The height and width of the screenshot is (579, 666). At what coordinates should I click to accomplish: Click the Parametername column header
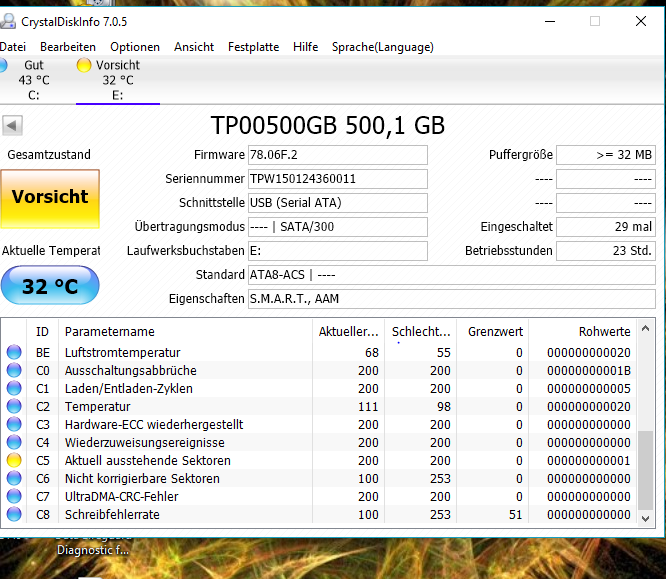(185, 331)
